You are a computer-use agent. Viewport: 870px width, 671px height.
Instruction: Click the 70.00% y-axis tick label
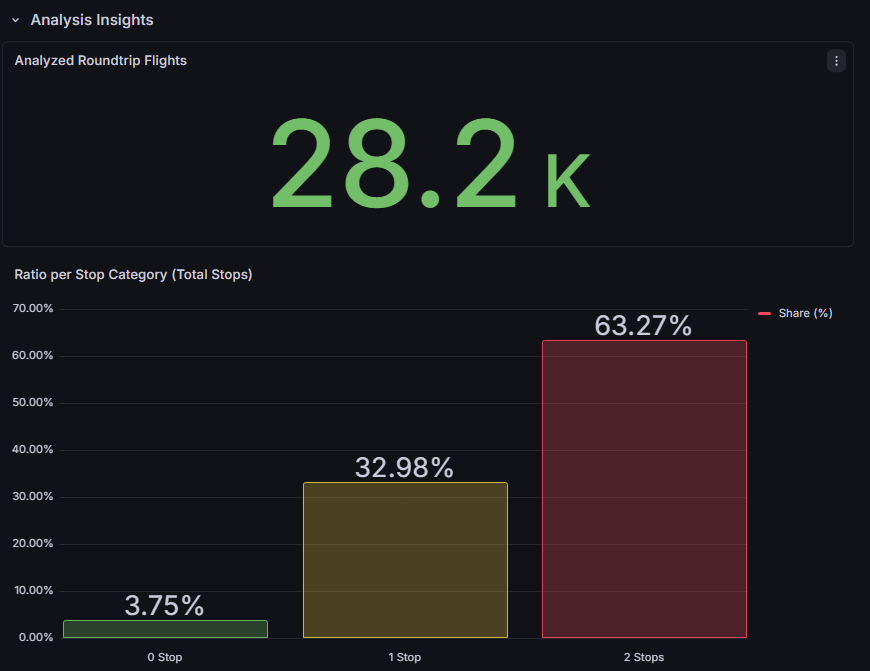click(33, 309)
